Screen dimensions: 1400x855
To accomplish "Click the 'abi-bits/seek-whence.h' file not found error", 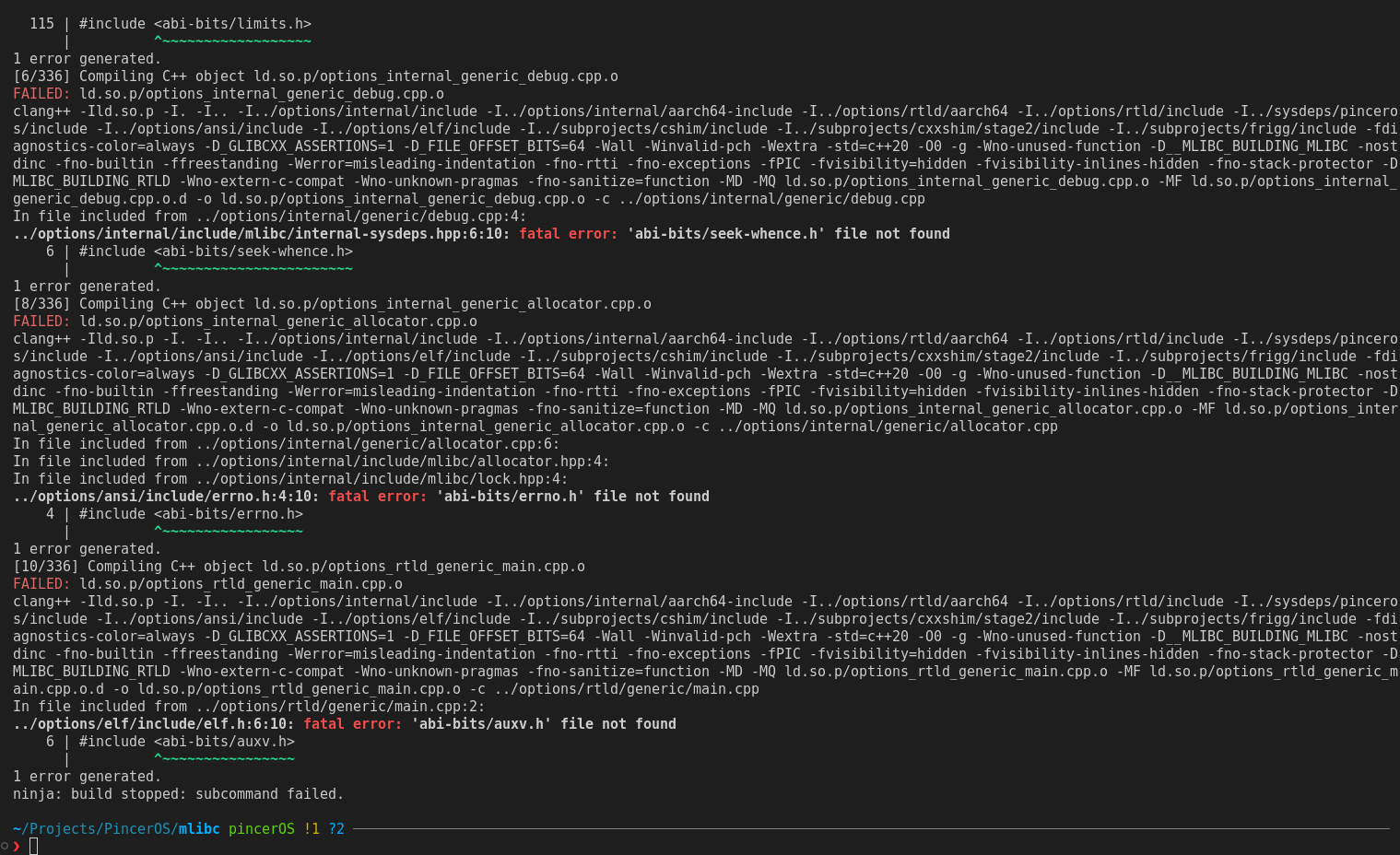I will (788, 234).
